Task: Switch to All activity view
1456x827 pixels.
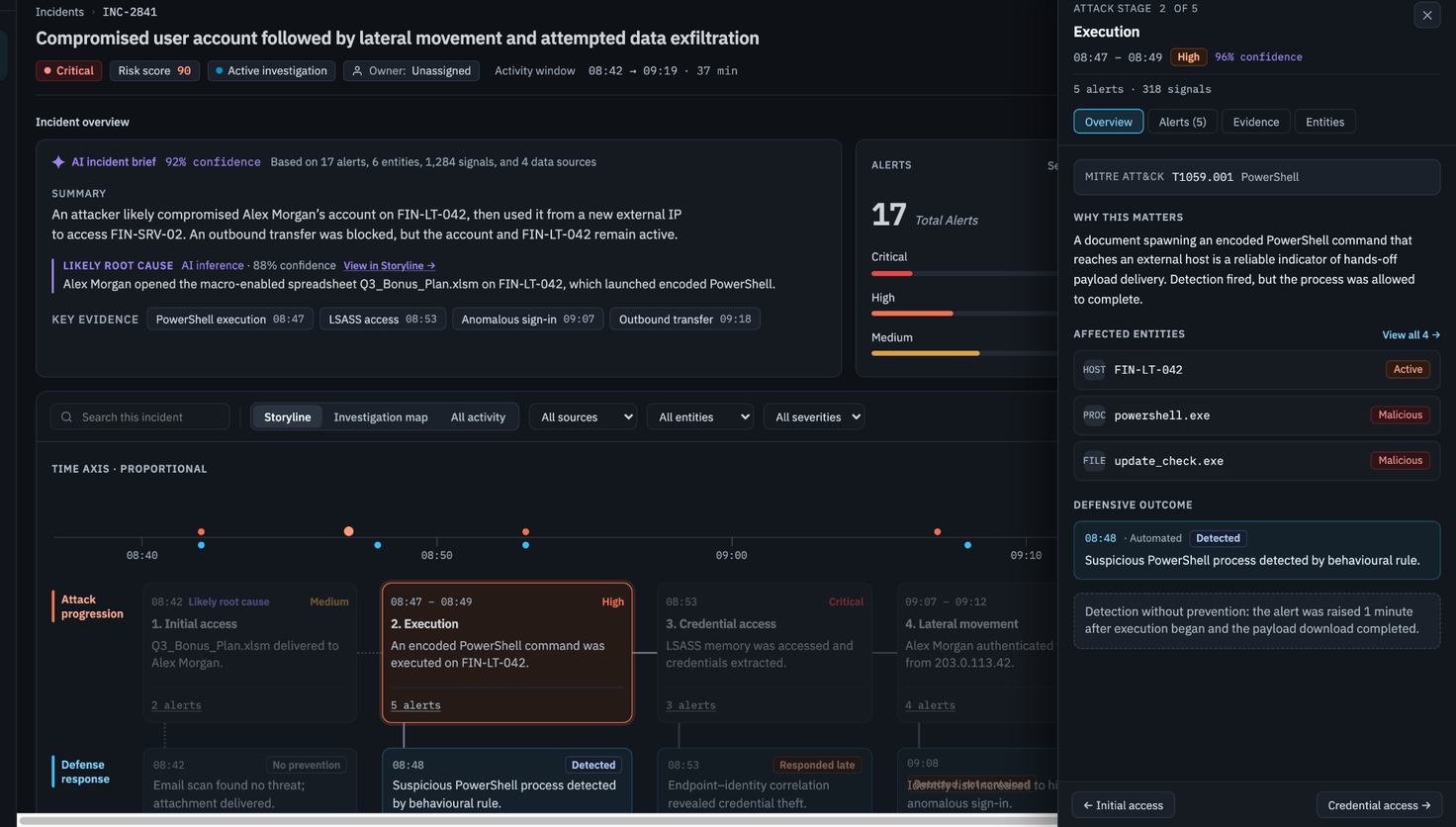Action: click(478, 417)
